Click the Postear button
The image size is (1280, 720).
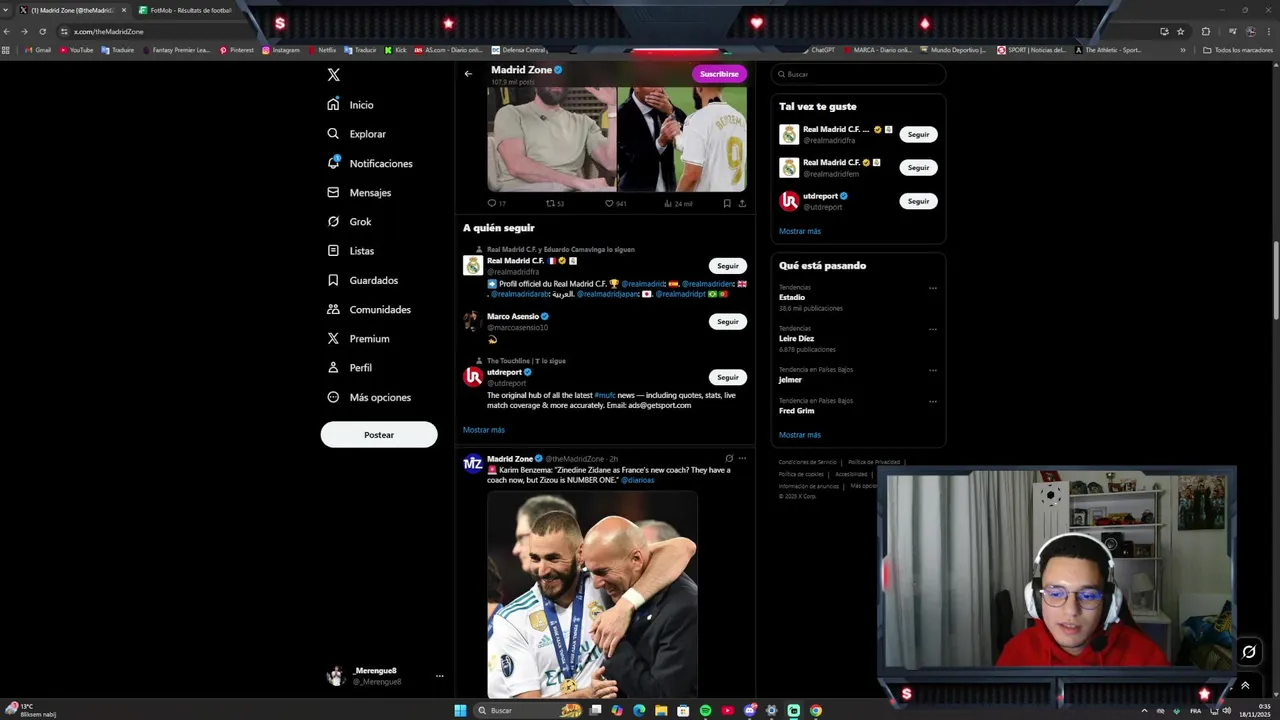coord(379,434)
